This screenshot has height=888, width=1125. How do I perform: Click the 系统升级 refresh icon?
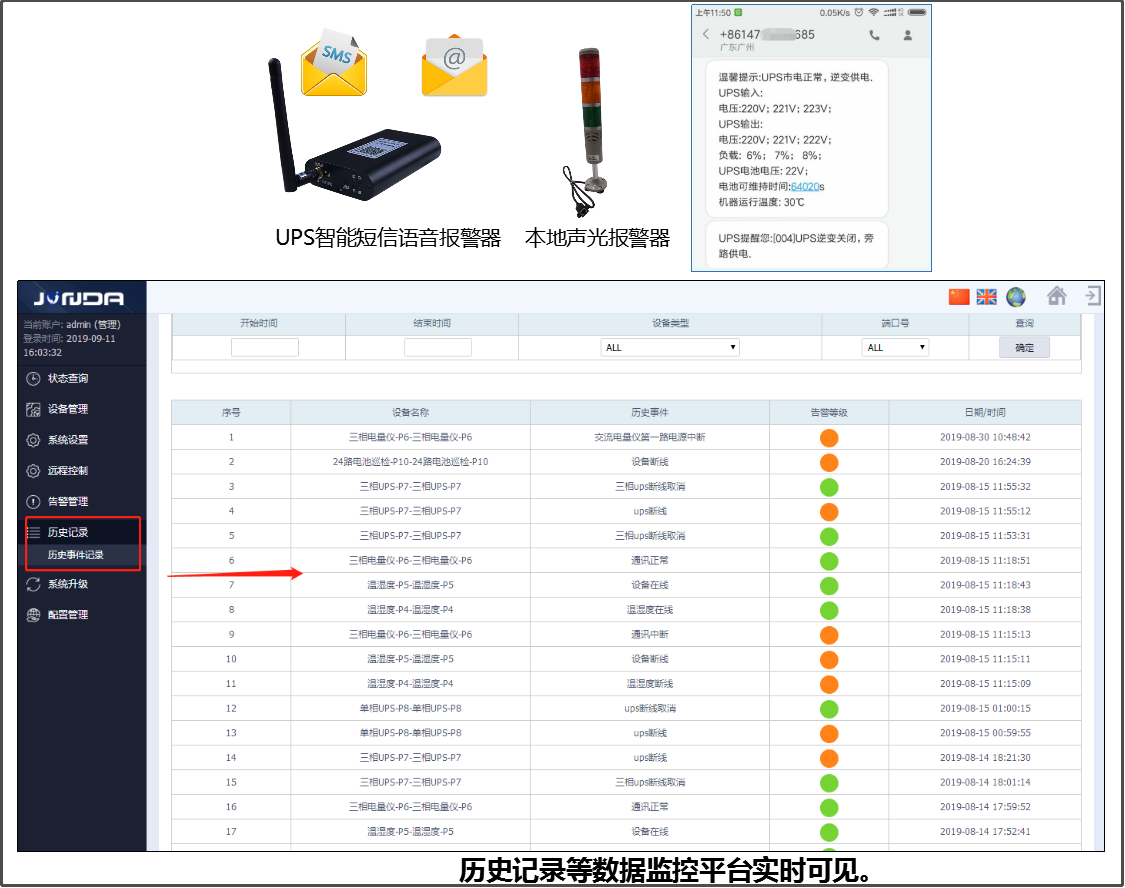(x=33, y=585)
